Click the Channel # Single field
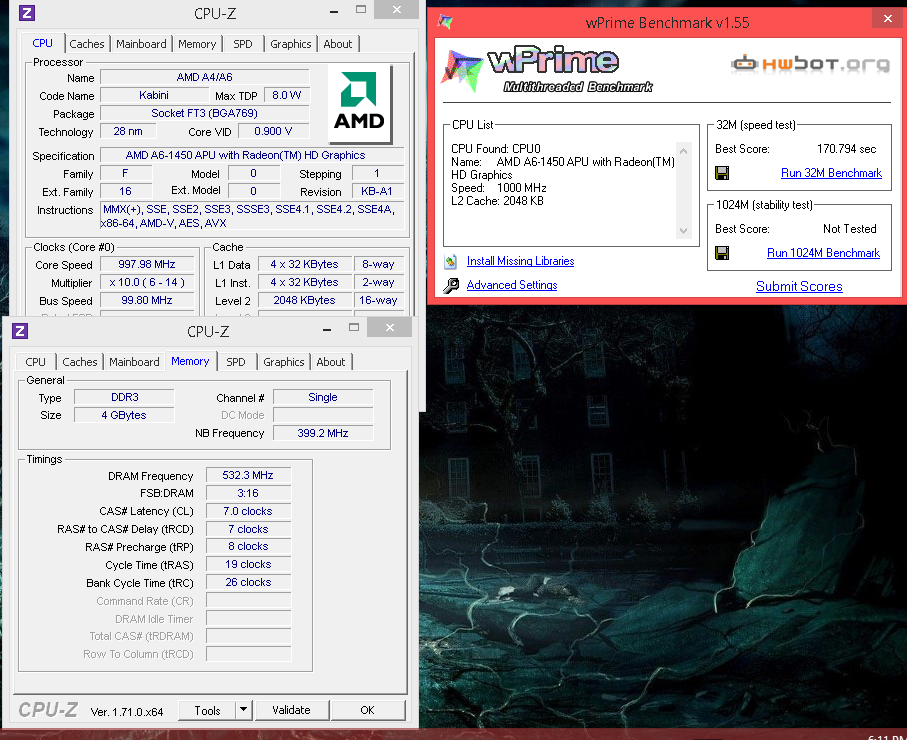The width and height of the screenshot is (907, 740). [323, 397]
